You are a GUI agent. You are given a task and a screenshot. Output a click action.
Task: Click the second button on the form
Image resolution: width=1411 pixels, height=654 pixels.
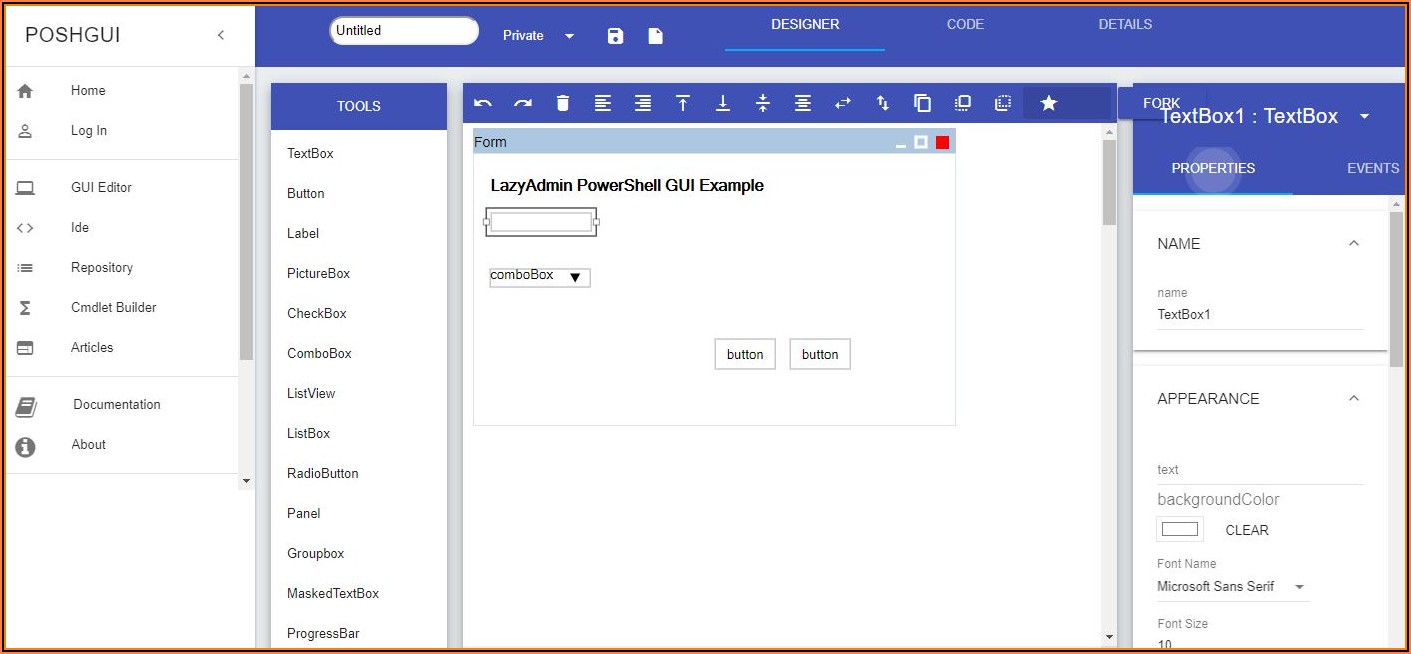coord(820,354)
